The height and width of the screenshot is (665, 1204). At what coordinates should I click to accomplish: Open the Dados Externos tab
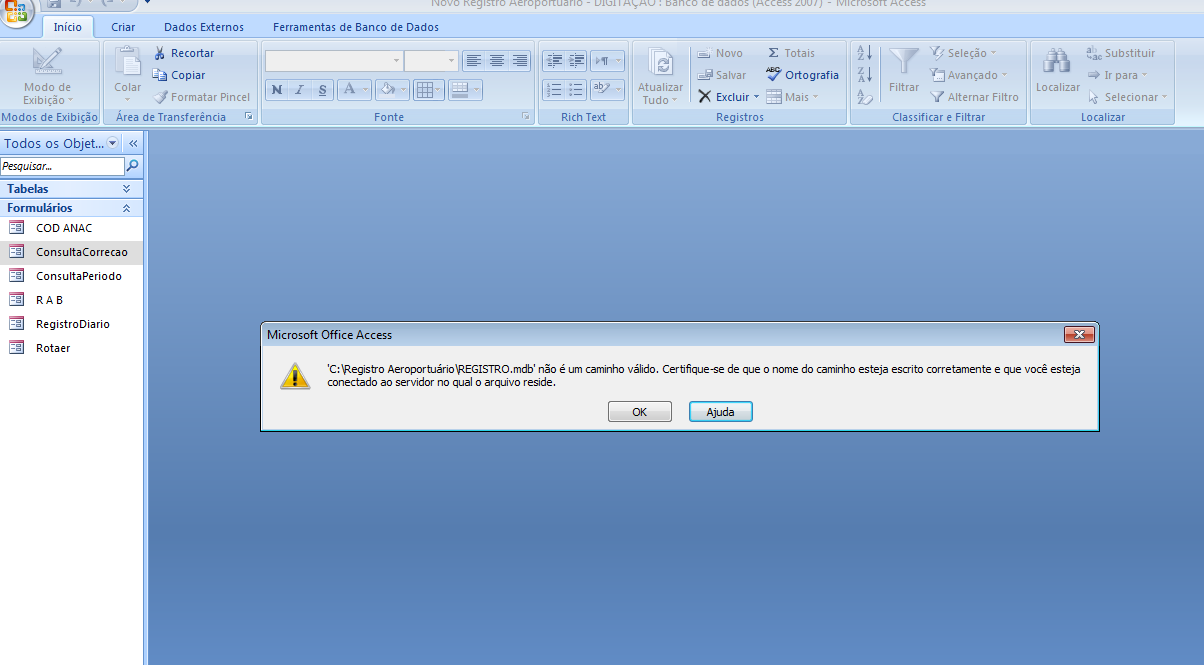[204, 27]
